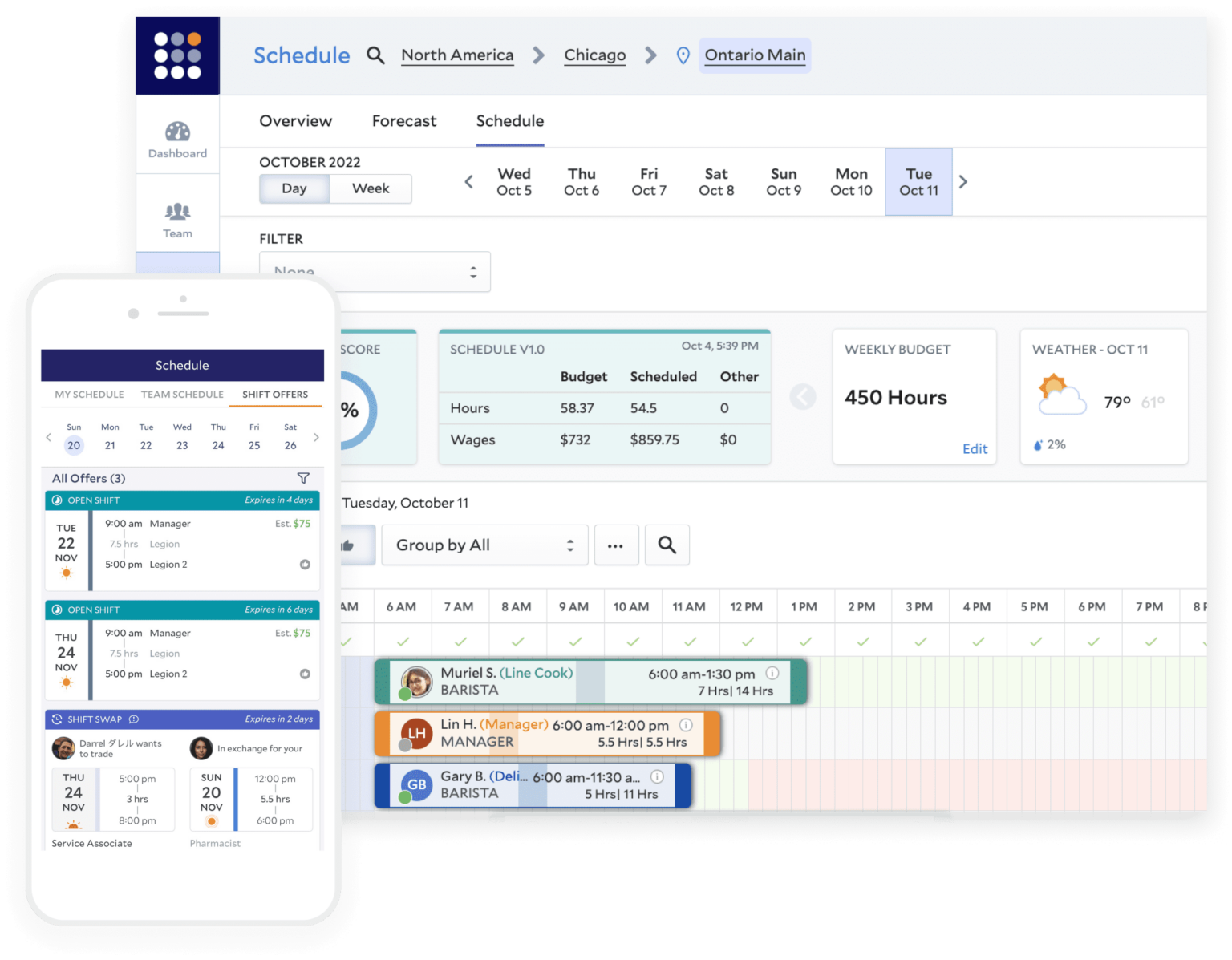Open the filter funnel on All Offers
The width and height of the screenshot is (1232, 960).
pyautogui.click(x=304, y=478)
